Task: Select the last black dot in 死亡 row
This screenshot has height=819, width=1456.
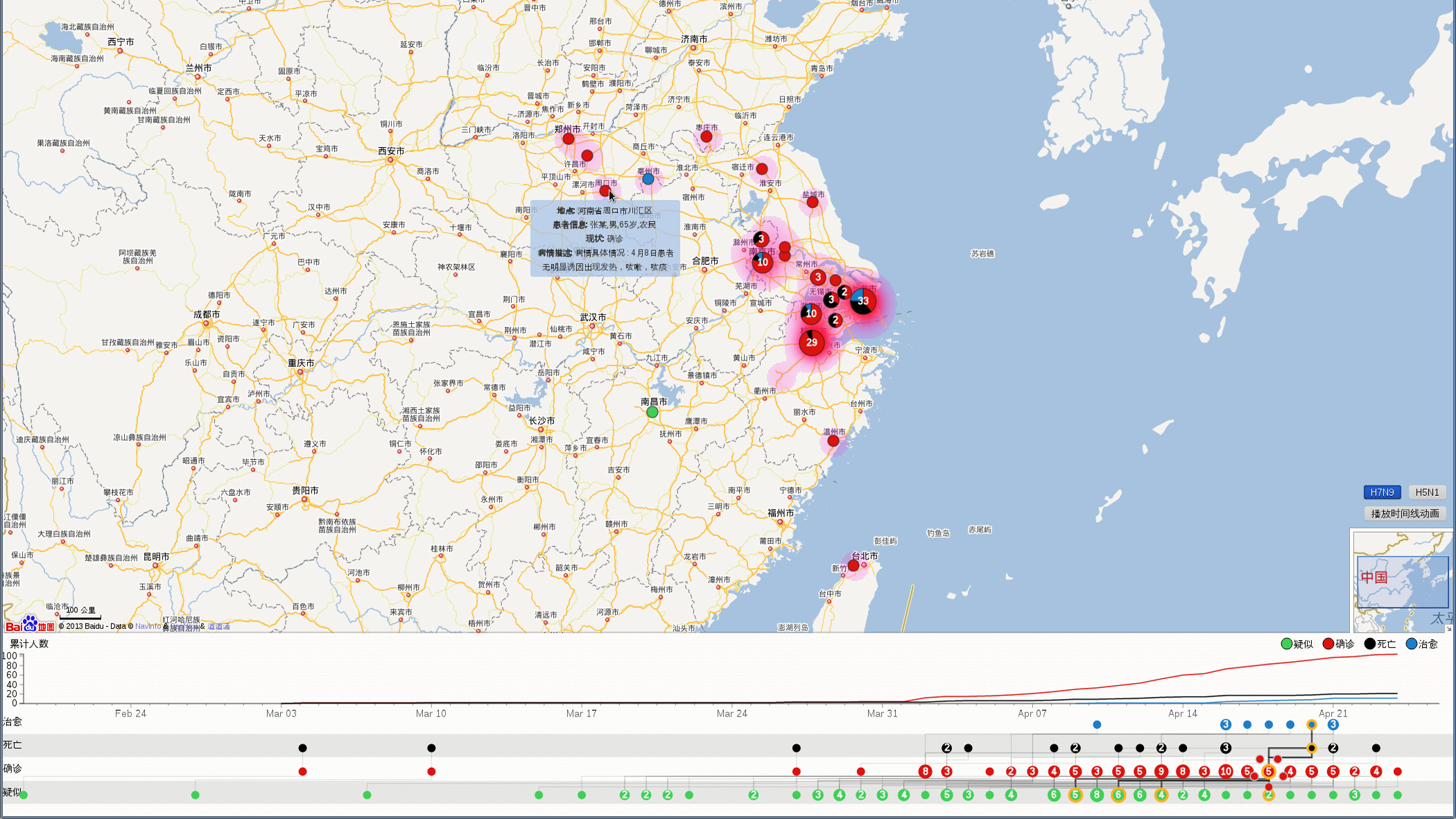Action: (x=1376, y=748)
